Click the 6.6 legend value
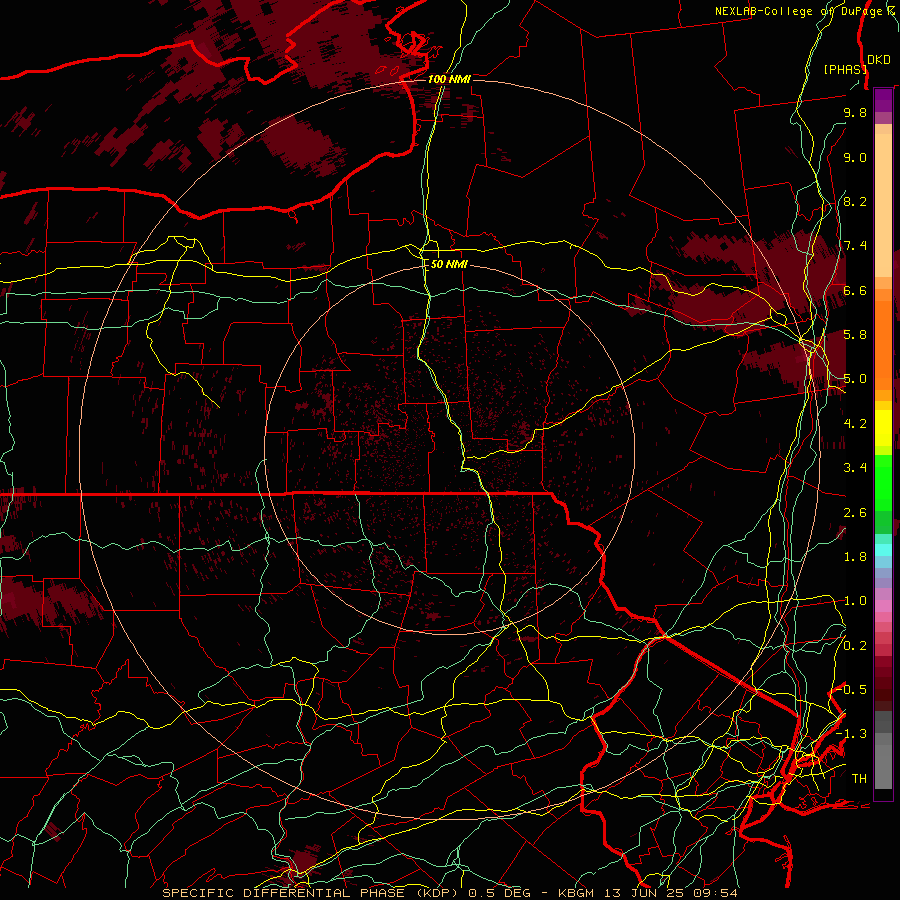 [855, 290]
